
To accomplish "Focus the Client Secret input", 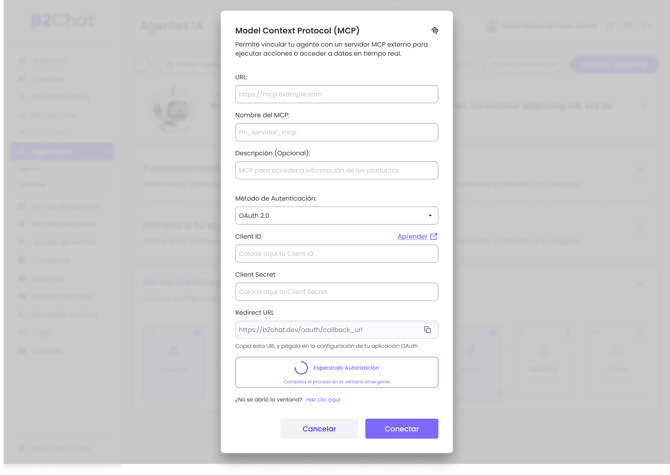I will pos(336,292).
